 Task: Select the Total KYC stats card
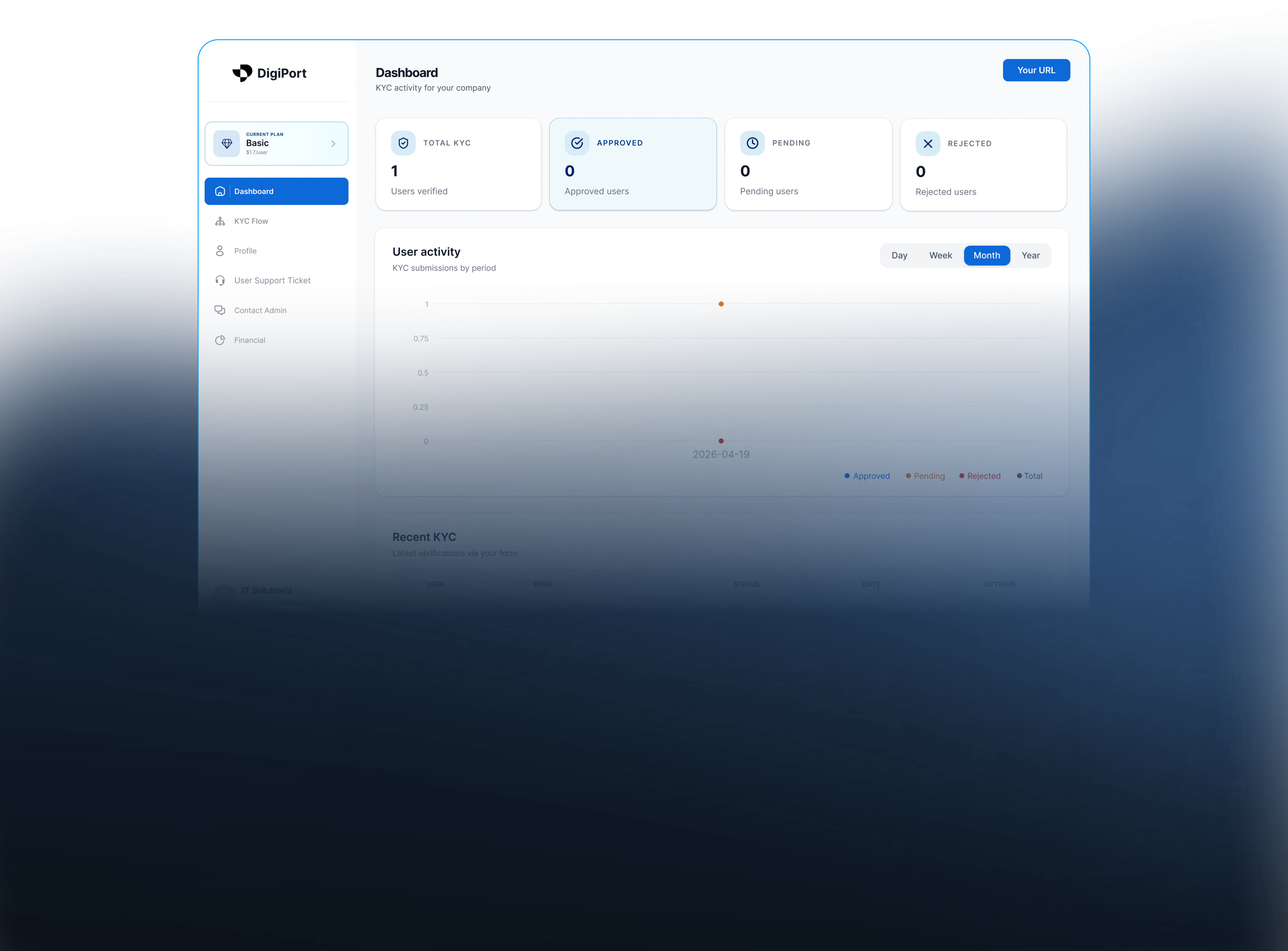coord(458,164)
